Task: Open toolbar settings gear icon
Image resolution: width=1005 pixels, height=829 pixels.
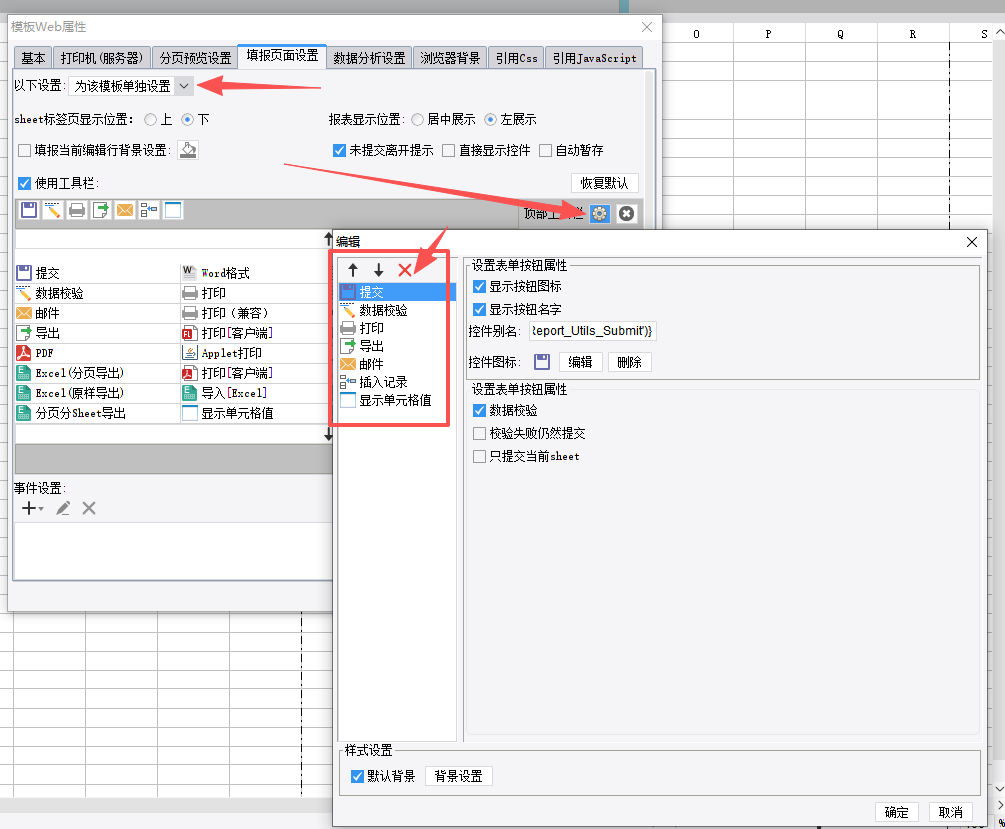Action: (600, 214)
